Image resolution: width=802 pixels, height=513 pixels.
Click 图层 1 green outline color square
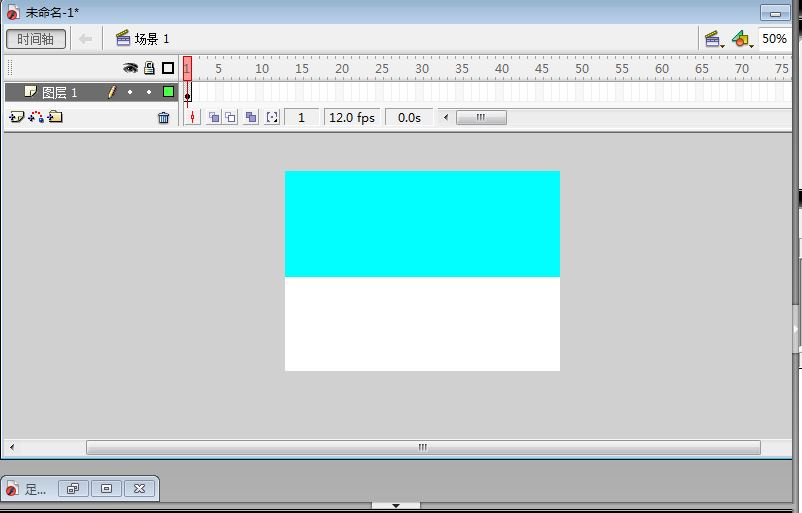point(168,92)
